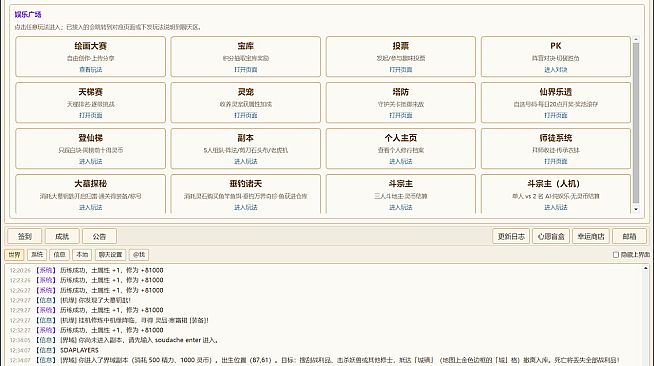Click 进入对决 link in PK card
Image resolution: width=654 pixels, height=366 pixels.
tap(556, 70)
